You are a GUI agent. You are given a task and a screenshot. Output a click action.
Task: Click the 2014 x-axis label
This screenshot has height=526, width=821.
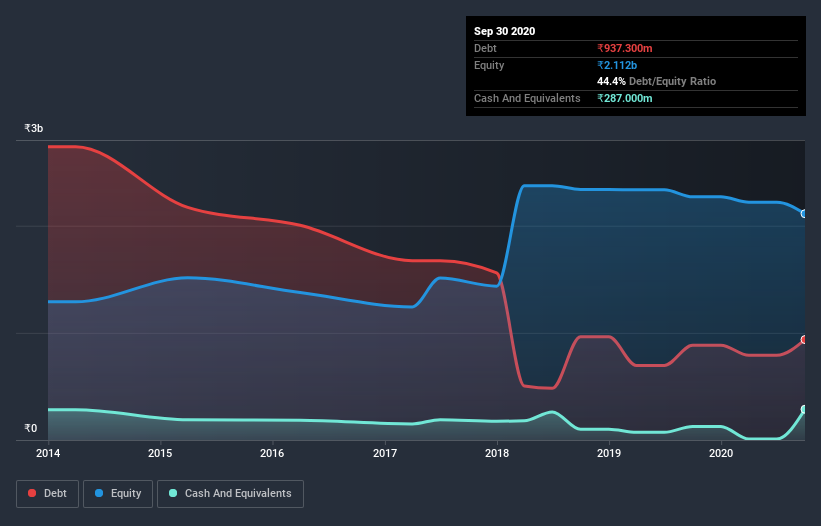tap(48, 453)
